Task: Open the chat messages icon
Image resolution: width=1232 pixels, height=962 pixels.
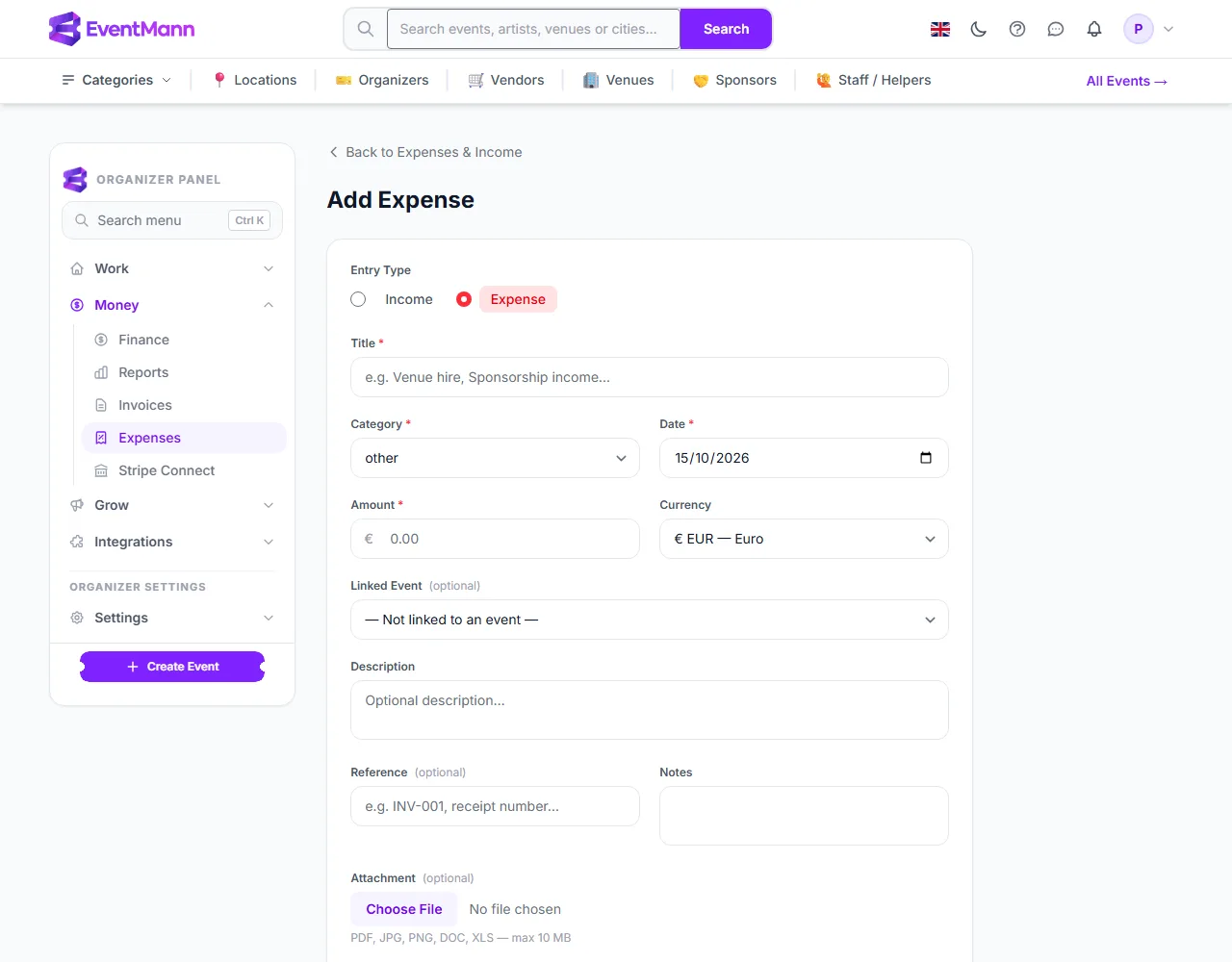Action: click(x=1056, y=29)
